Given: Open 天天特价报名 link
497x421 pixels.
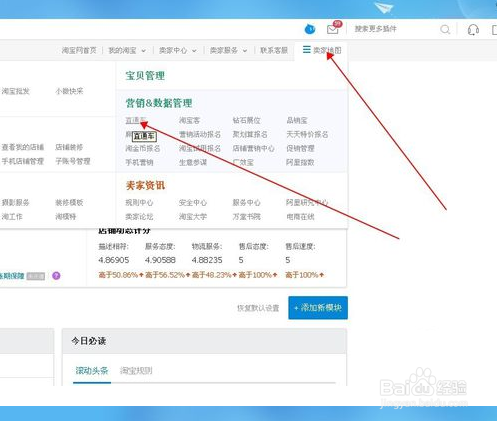Looking at the screenshot, I should tap(307, 134).
